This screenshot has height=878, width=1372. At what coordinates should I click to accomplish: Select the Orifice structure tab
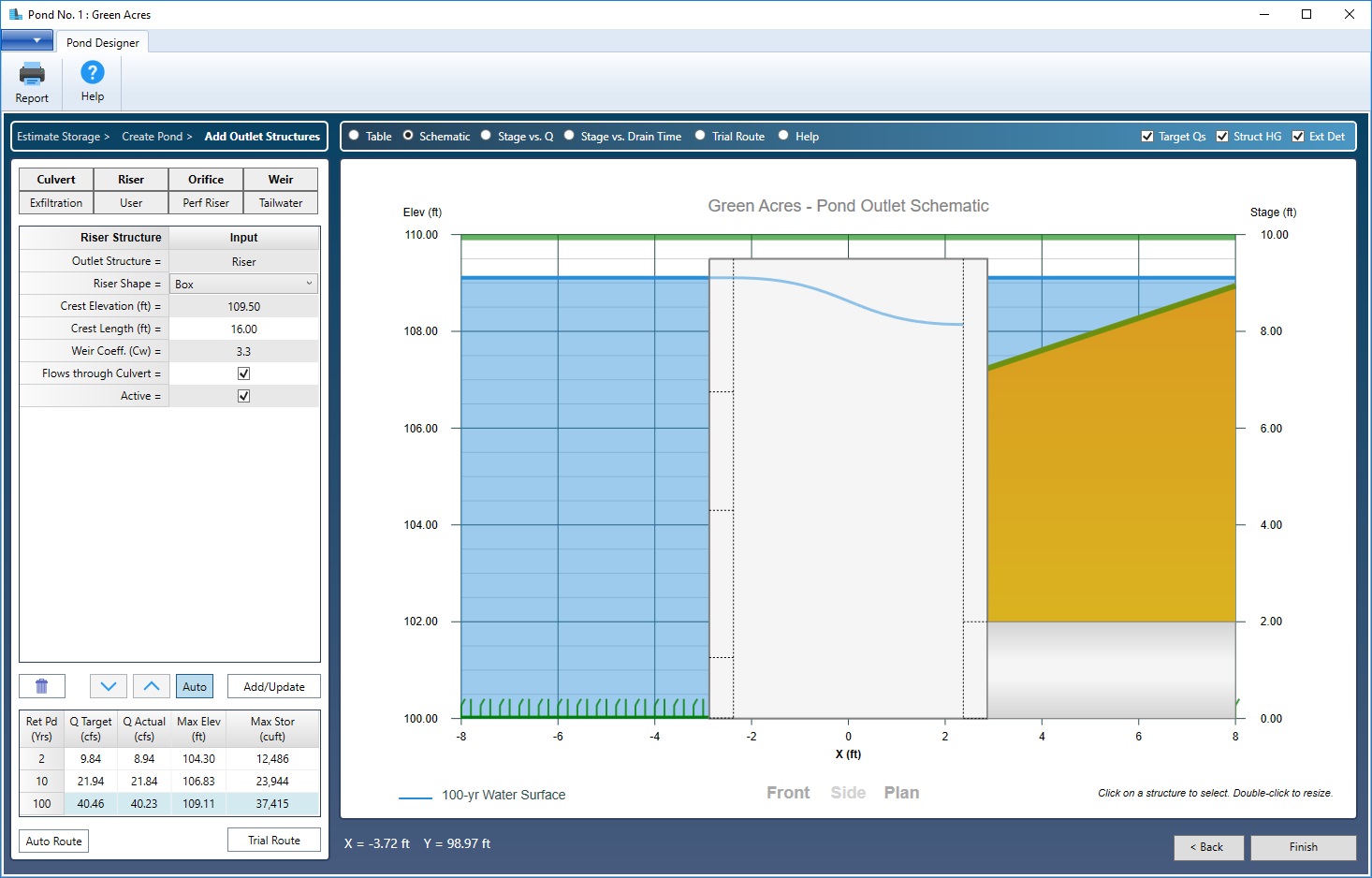click(205, 178)
